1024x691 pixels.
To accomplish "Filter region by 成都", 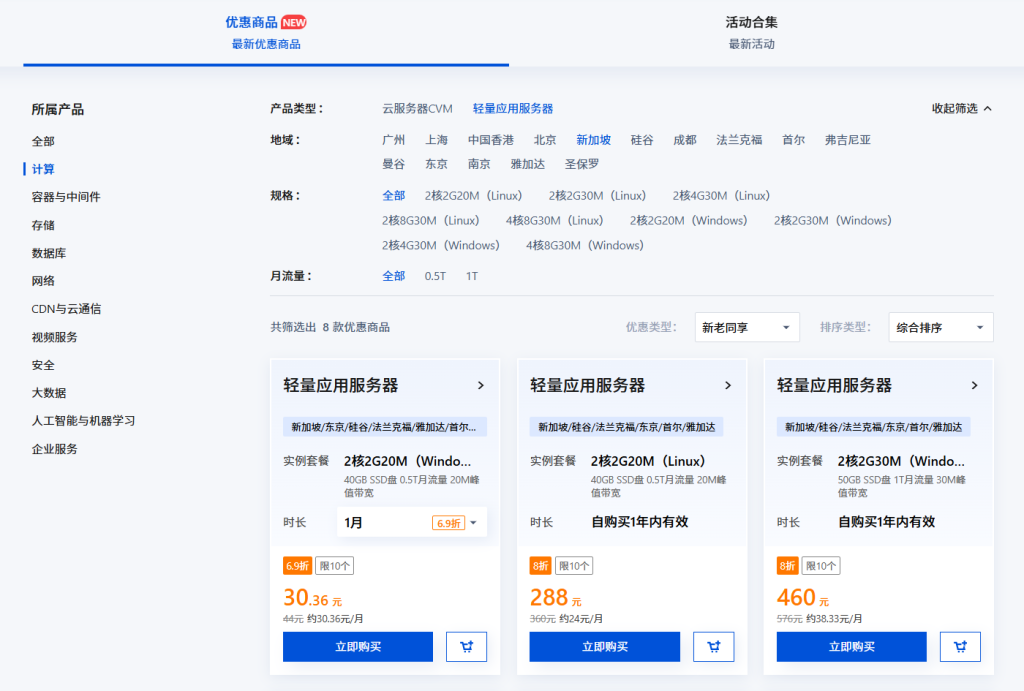I will click(685, 140).
